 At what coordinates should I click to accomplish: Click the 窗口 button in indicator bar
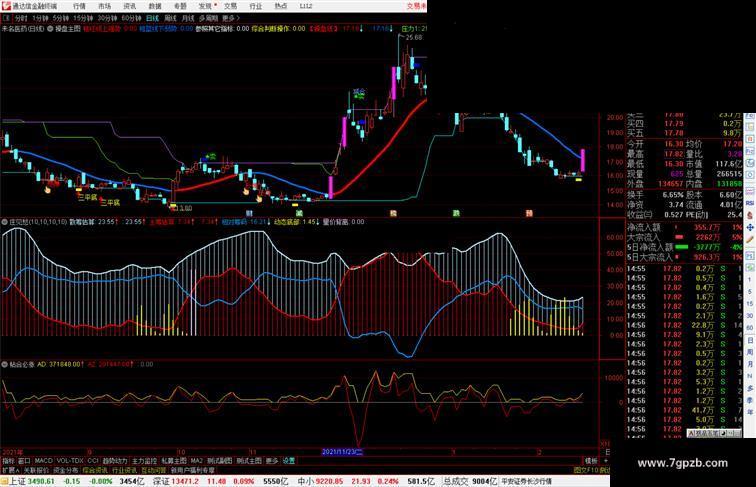pos(24,461)
